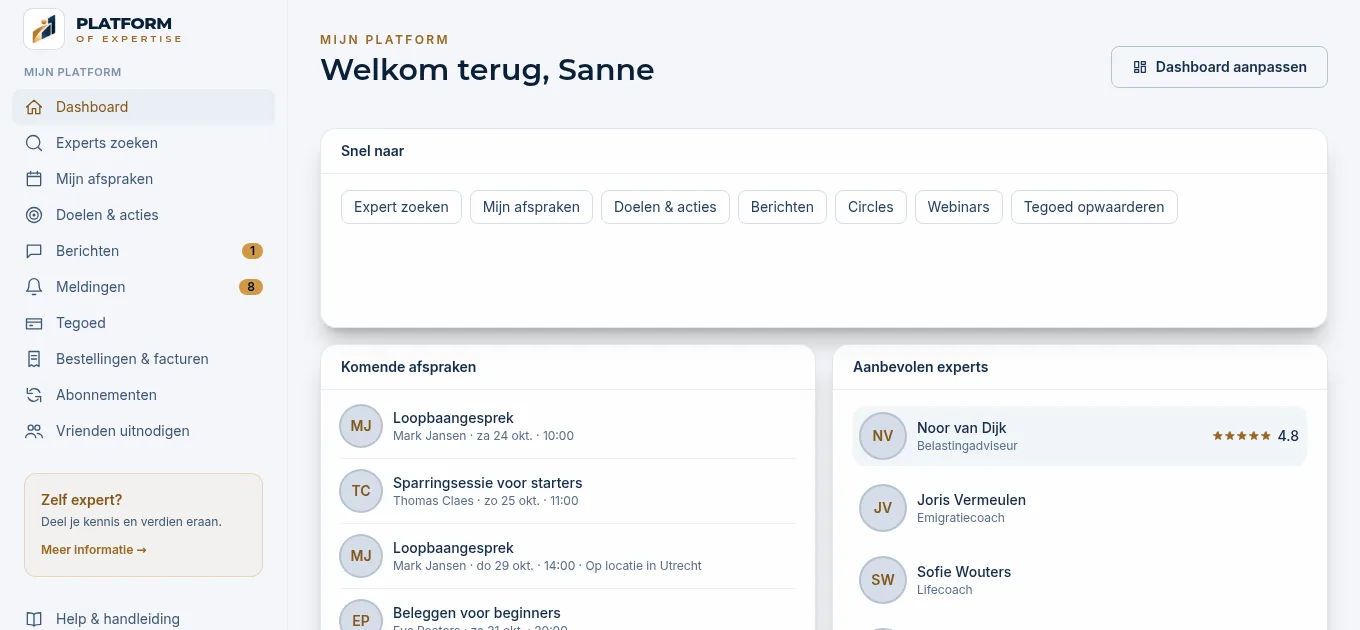
Task: Click MJ avatar of the Utrecht appointment
Action: [x=361, y=556]
